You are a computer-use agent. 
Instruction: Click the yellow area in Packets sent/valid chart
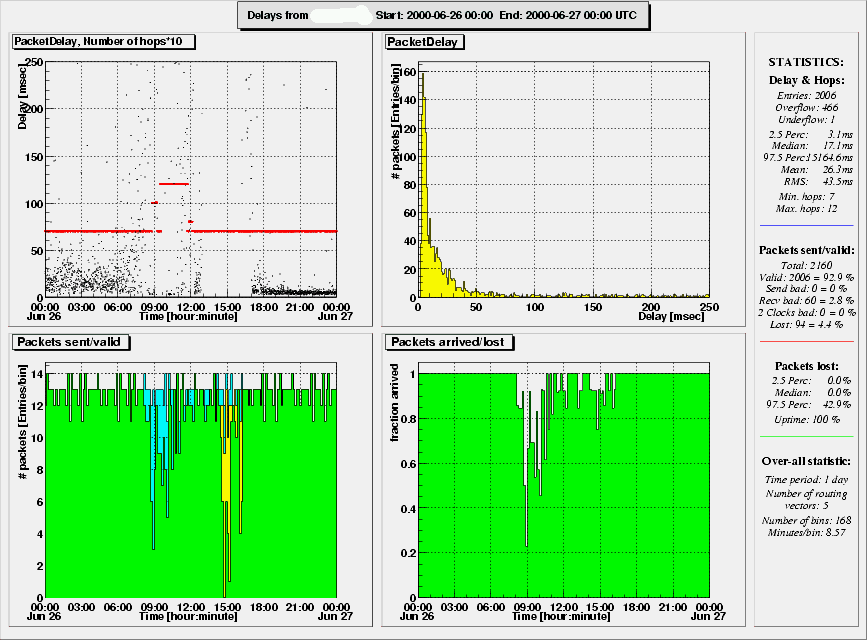pos(227,470)
